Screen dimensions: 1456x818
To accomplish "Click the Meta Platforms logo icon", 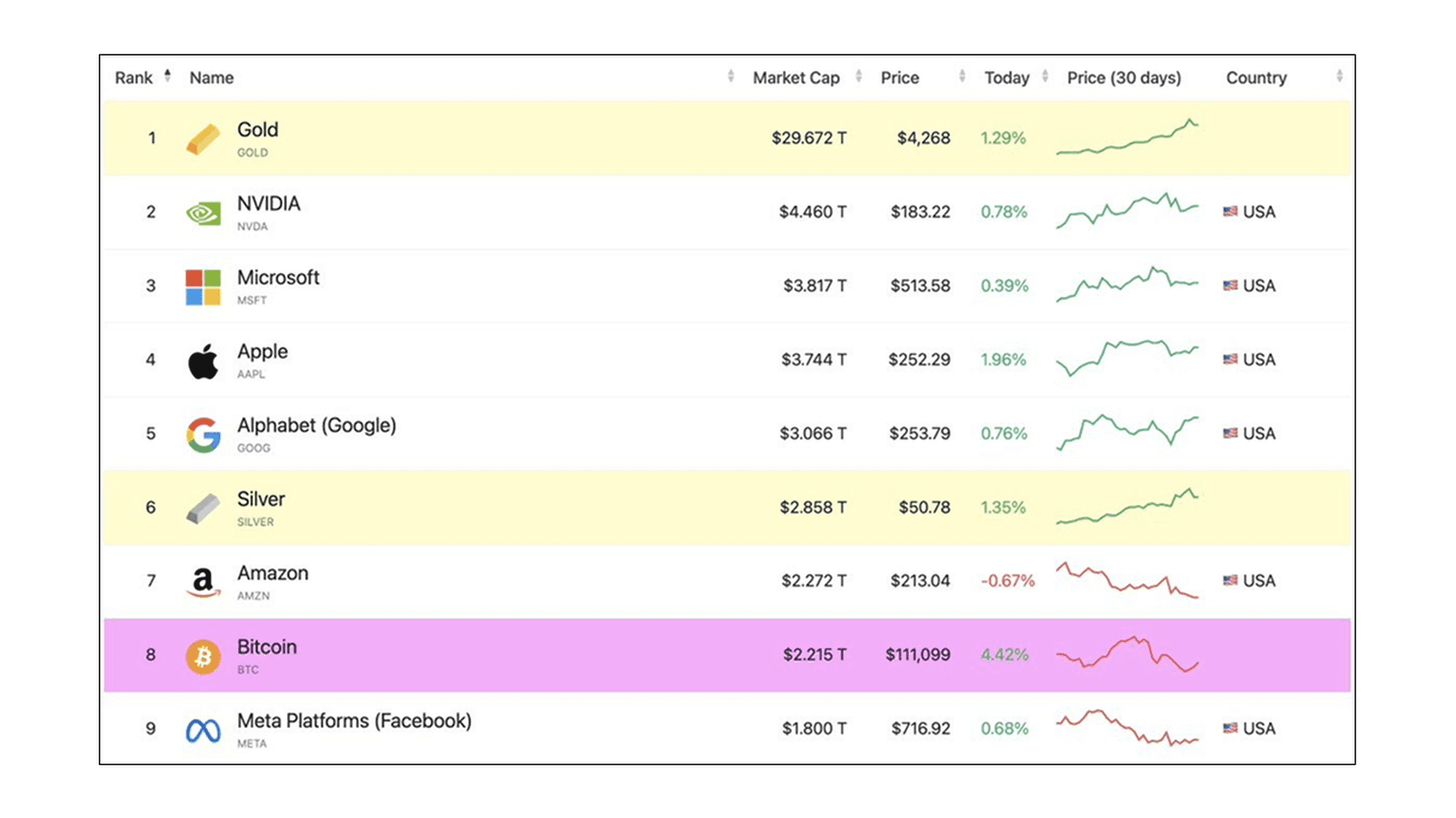I will pyautogui.click(x=203, y=730).
